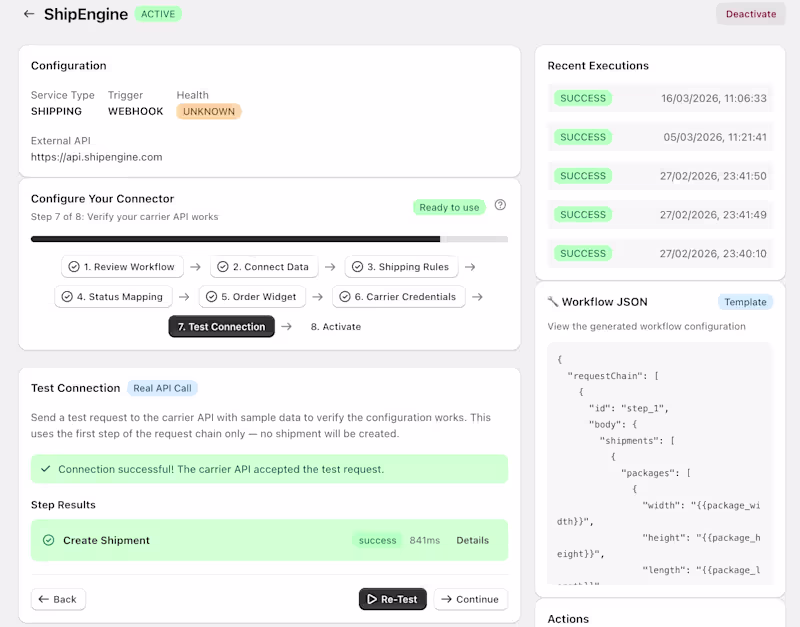
Task: Select step 5 Order Widget
Action: click(253, 297)
